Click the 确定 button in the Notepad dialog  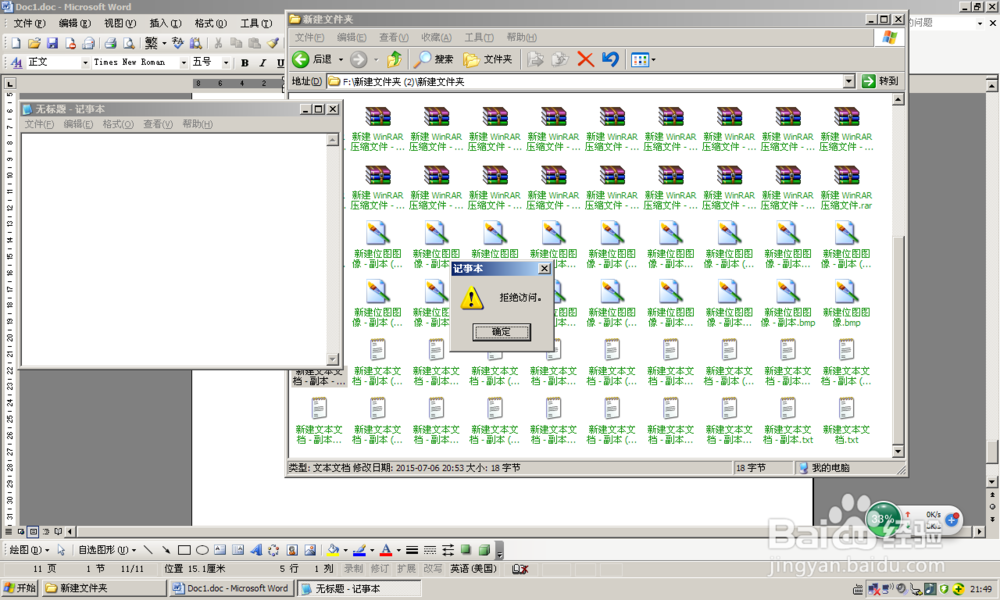[501, 332]
